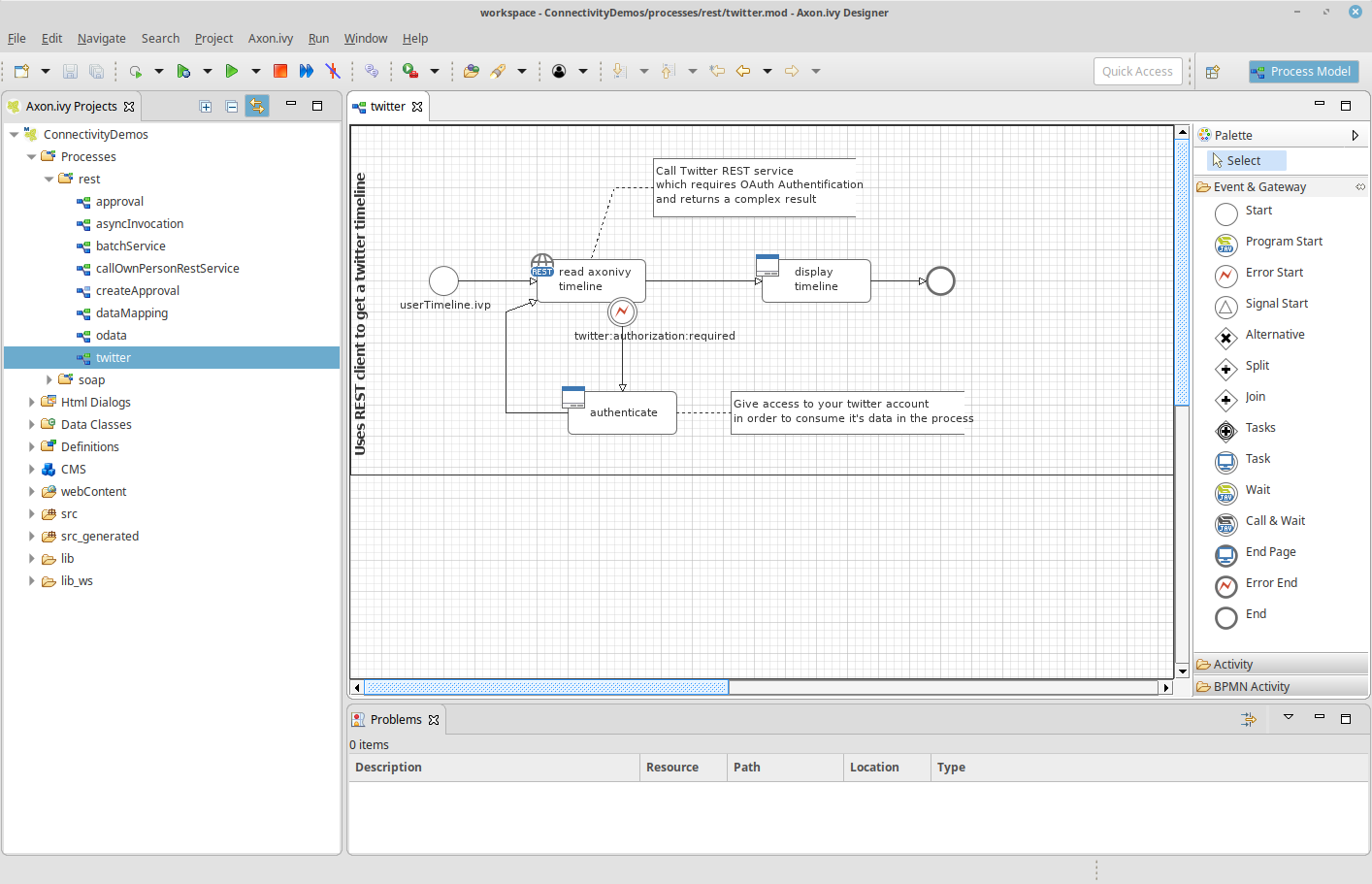1372x884 pixels.
Task: Expand the soap folder
Action: [x=49, y=380]
